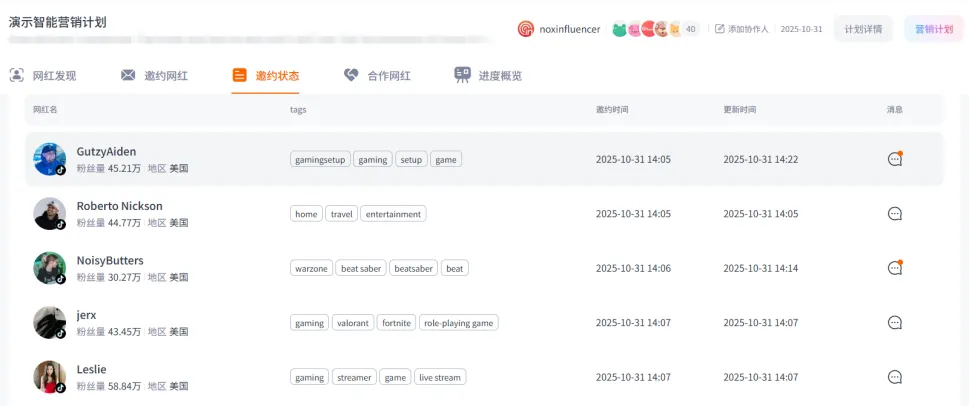Click the travel tag
This screenshot has height=406, width=969.
click(341, 214)
